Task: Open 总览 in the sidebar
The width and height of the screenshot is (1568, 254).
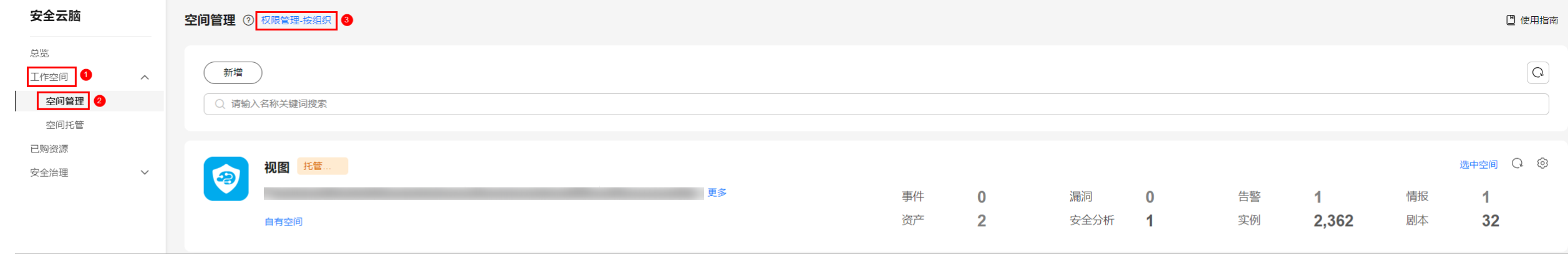Action: [x=39, y=53]
